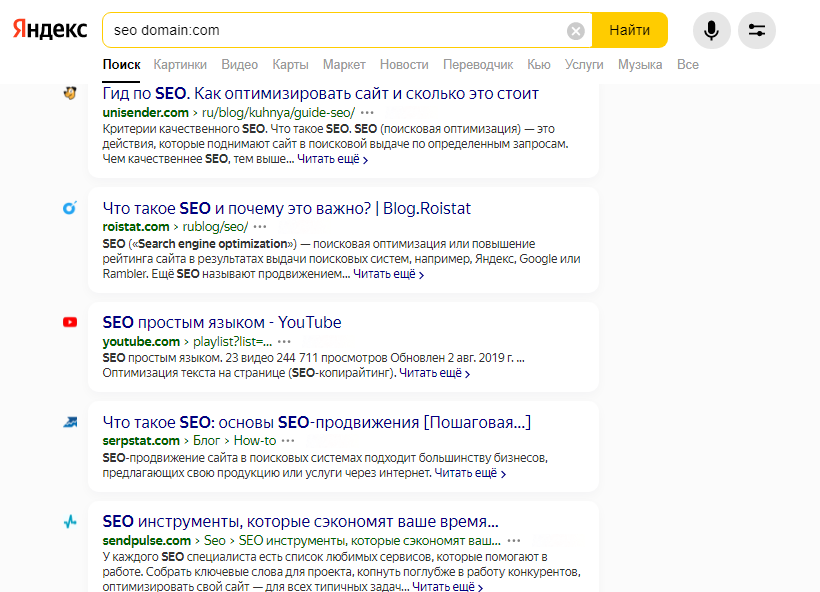Expand 'Читать ещё' in unisender snippet

click(x=333, y=159)
